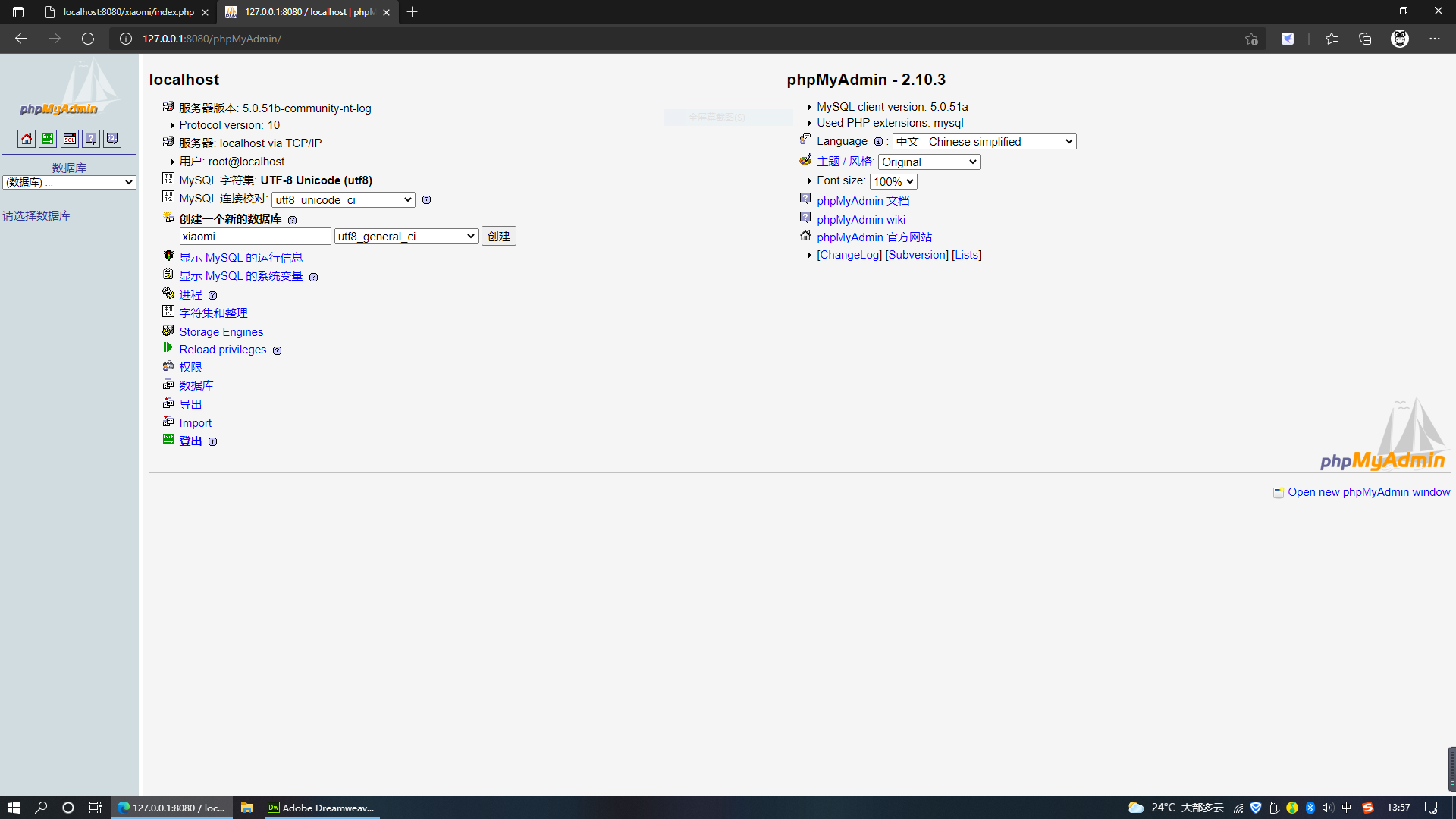Click the Home icon in sidebar
Image resolution: width=1456 pixels, height=819 pixels.
[x=27, y=139]
